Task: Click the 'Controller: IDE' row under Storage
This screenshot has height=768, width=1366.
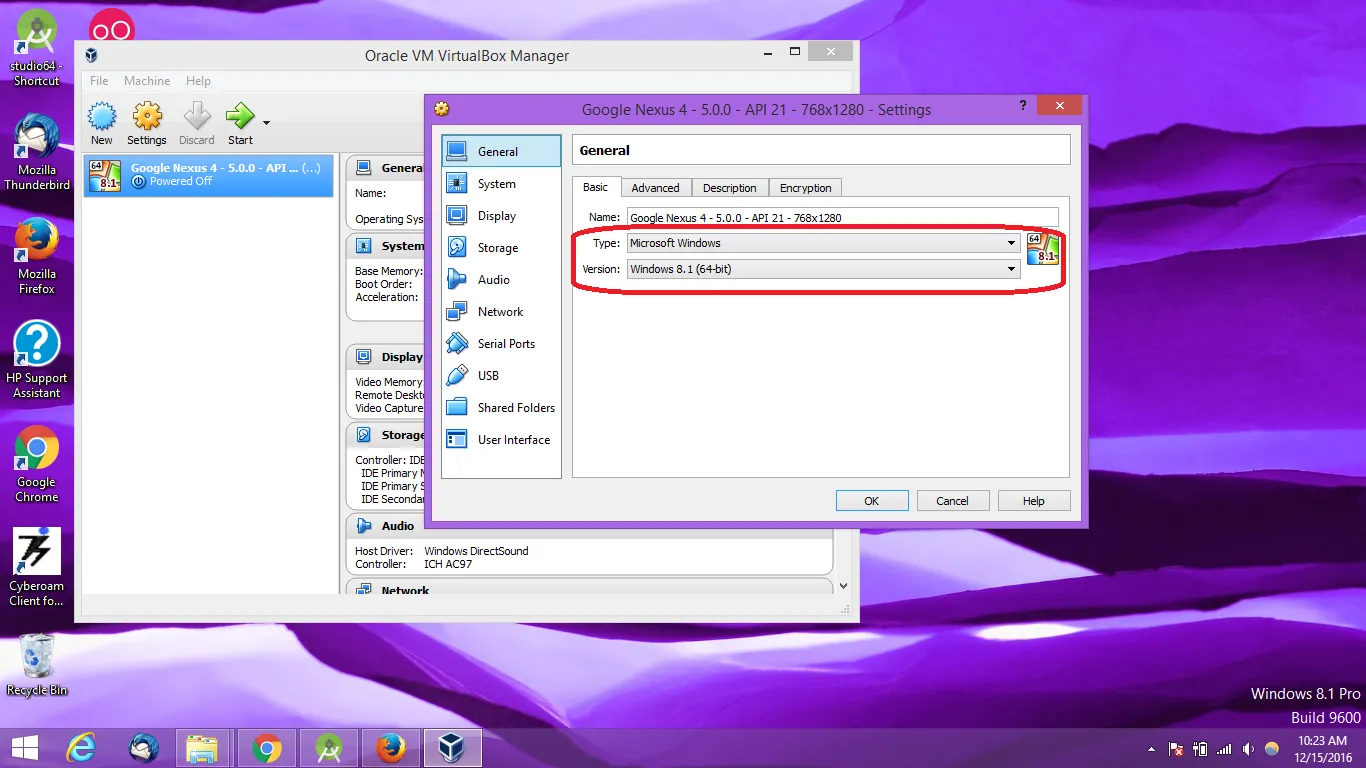Action: point(390,460)
